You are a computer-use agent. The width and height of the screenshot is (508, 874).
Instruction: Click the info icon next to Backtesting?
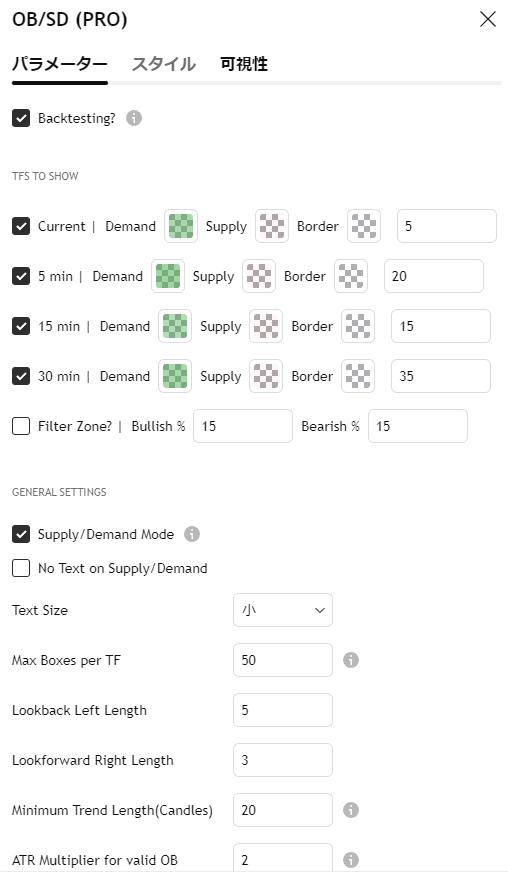pos(134,118)
